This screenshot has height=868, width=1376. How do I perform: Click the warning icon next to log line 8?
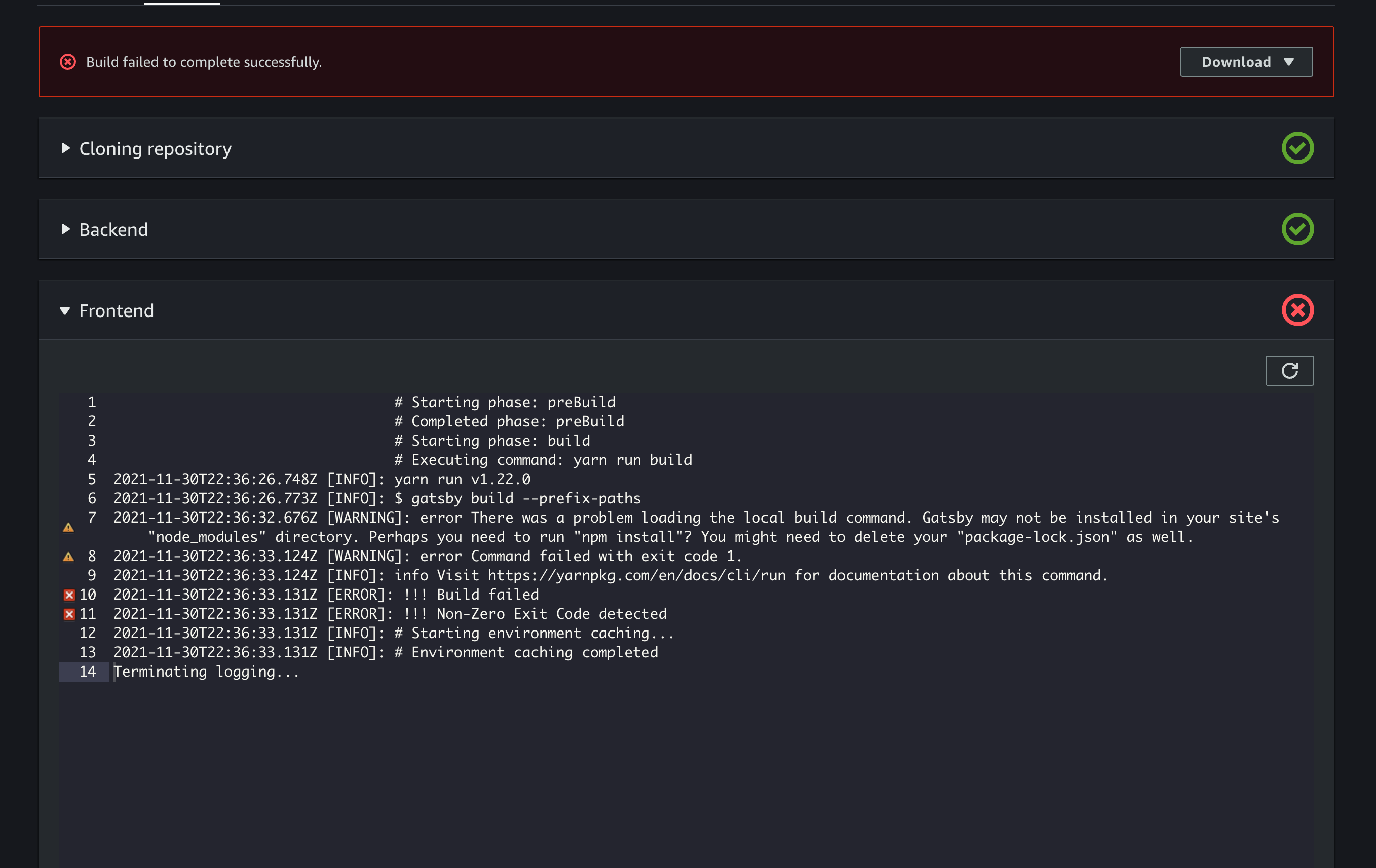point(68,556)
